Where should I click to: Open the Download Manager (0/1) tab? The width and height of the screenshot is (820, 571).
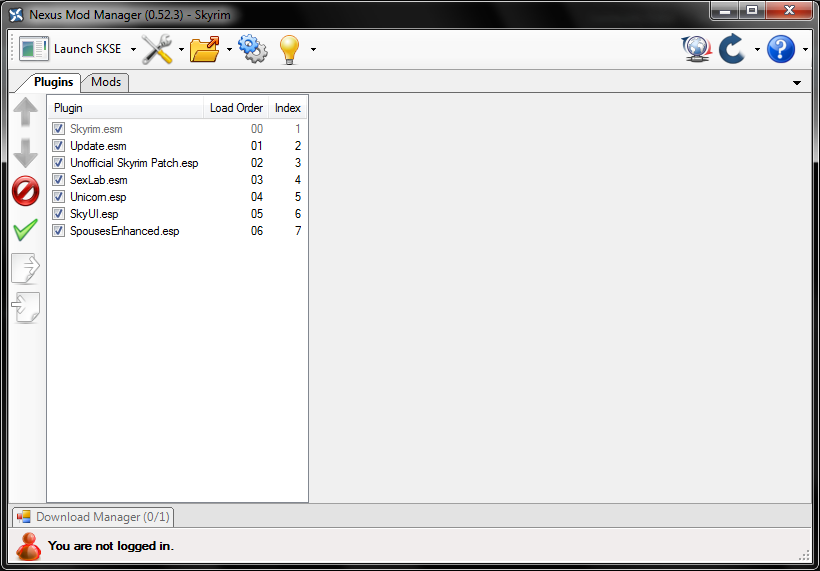[x=93, y=517]
